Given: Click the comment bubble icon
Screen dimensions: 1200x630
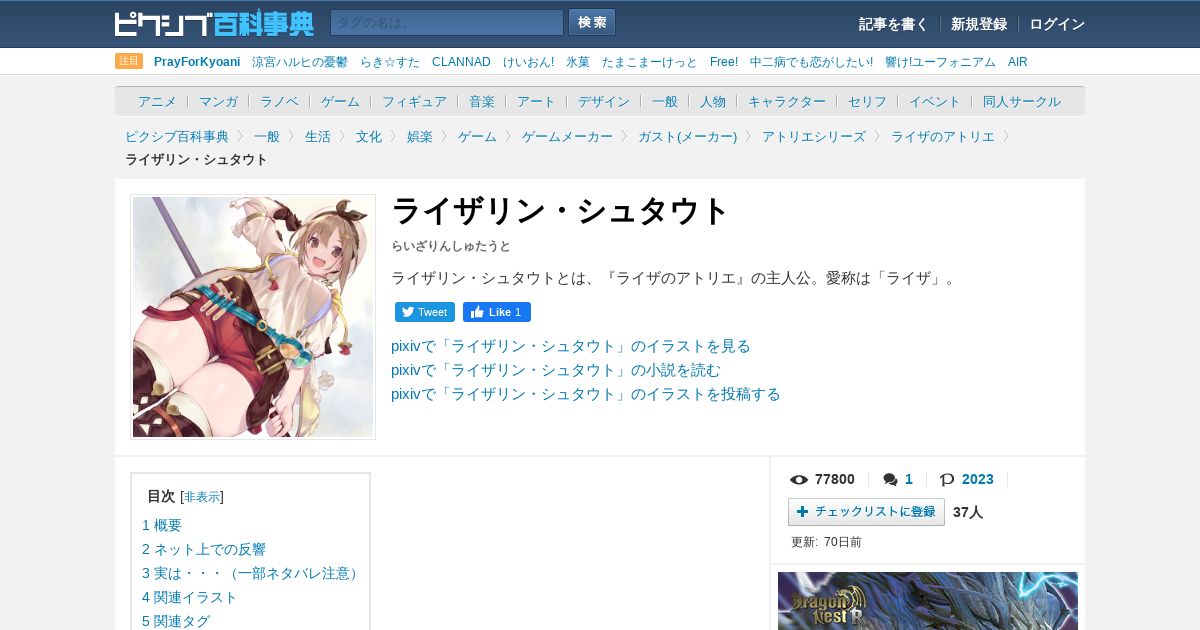Looking at the screenshot, I should 890,480.
